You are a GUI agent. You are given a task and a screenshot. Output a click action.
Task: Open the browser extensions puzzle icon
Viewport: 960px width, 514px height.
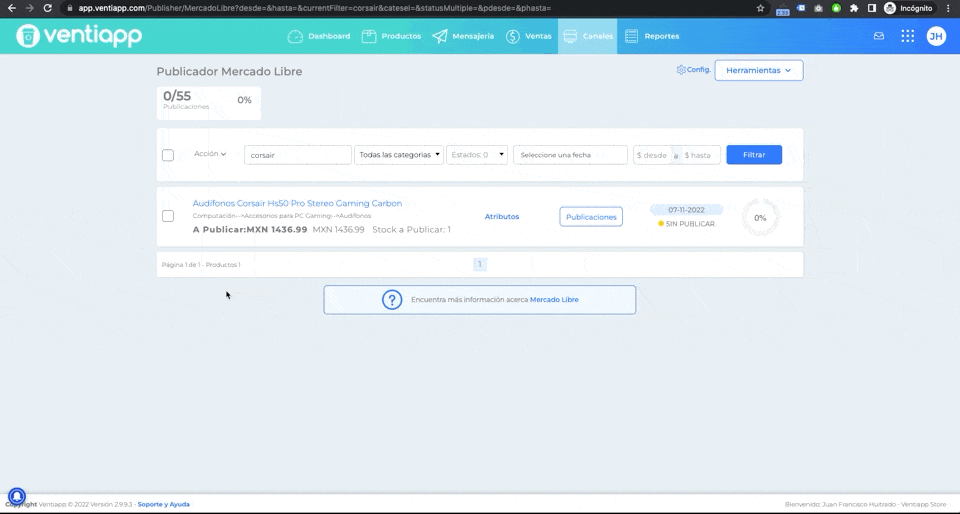[854, 8]
